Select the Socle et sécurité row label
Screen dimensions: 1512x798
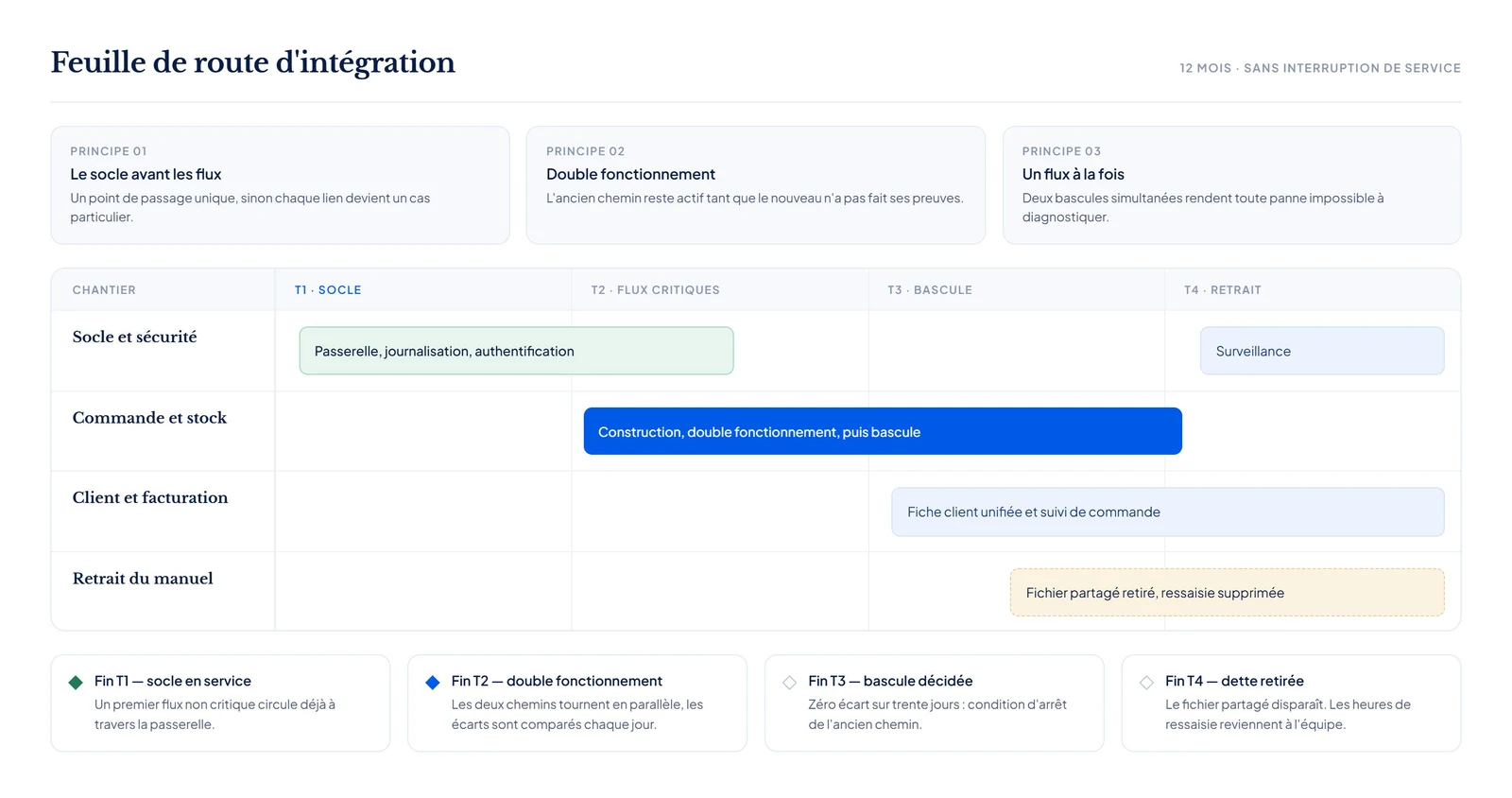coord(135,337)
